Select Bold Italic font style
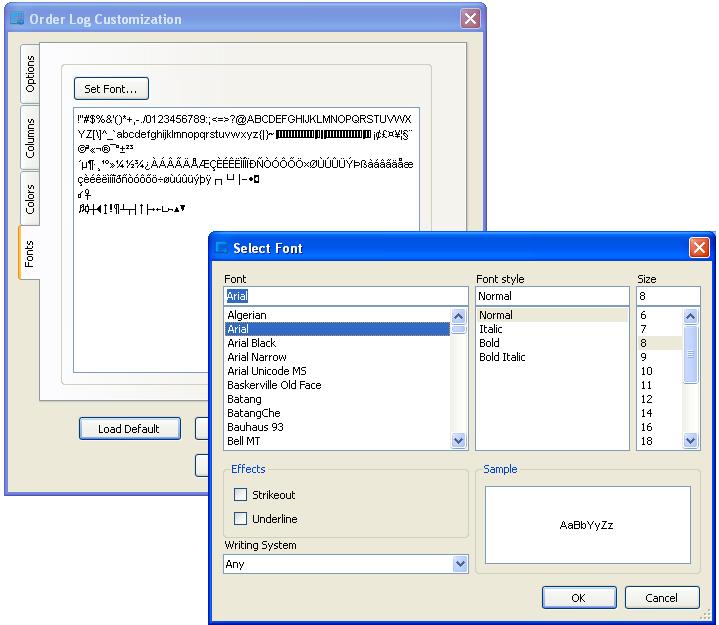Viewport: 719px width, 625px height. pos(502,357)
